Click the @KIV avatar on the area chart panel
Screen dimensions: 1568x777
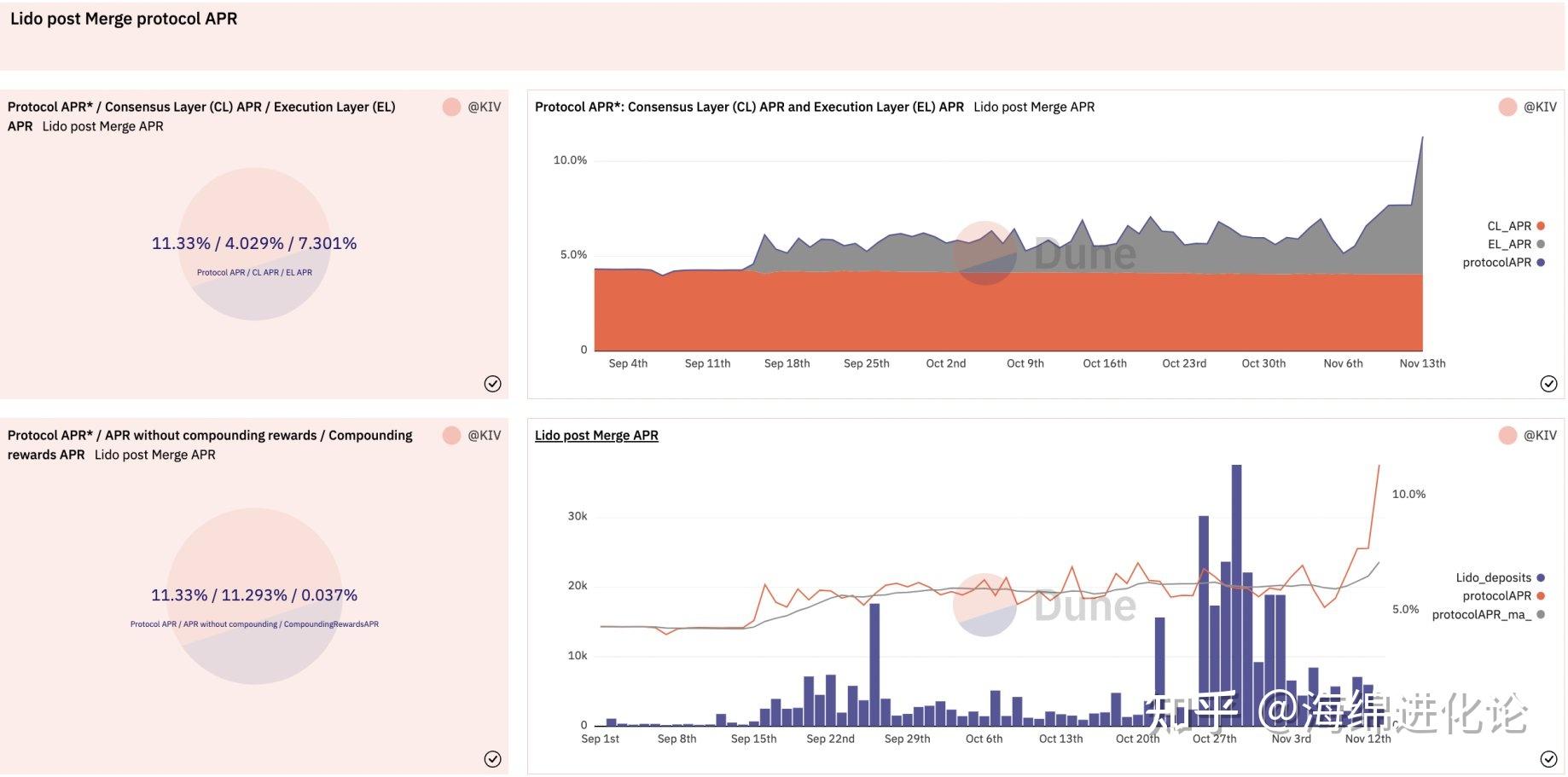click(1507, 107)
